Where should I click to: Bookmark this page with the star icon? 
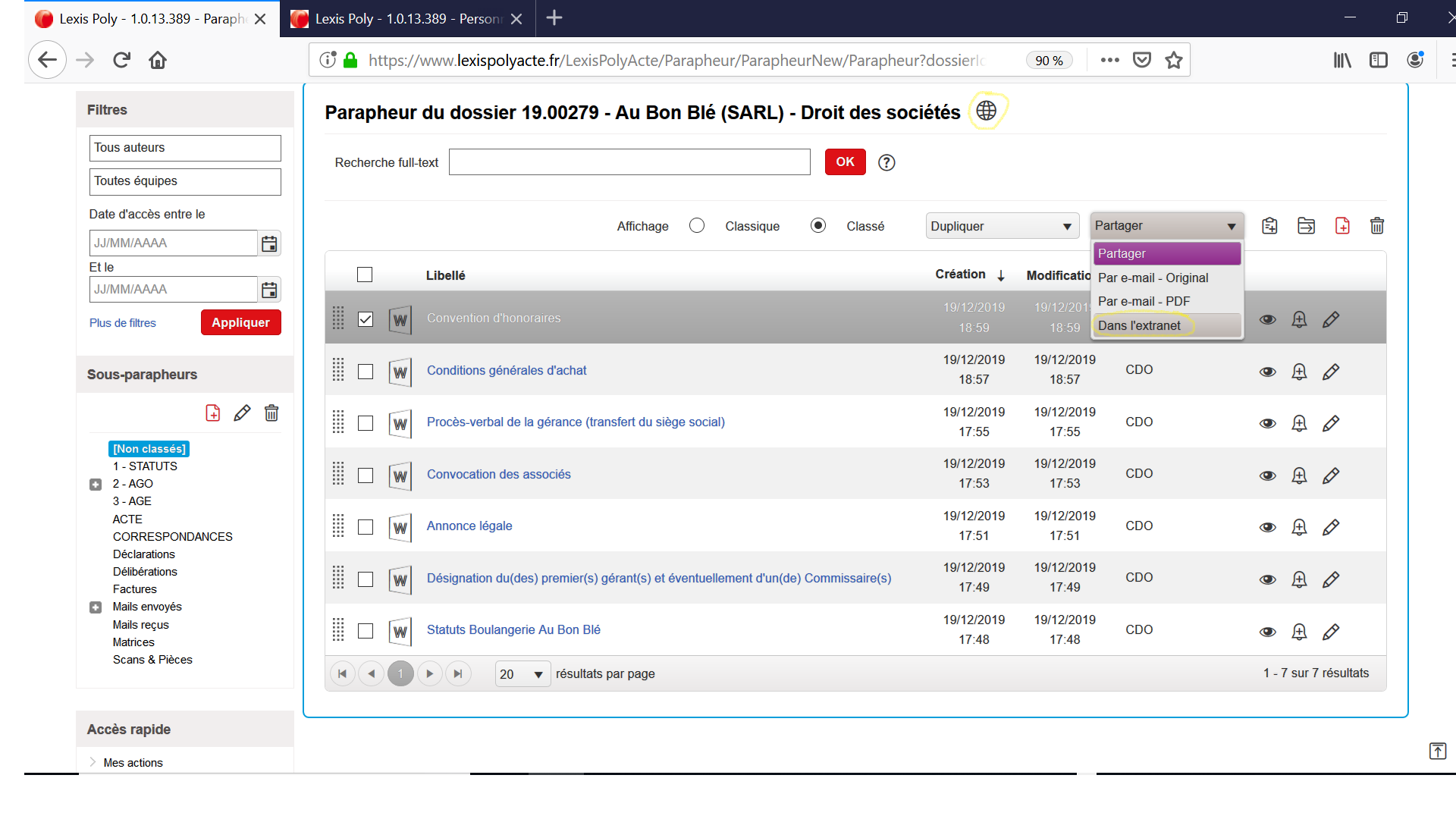coord(1174,60)
